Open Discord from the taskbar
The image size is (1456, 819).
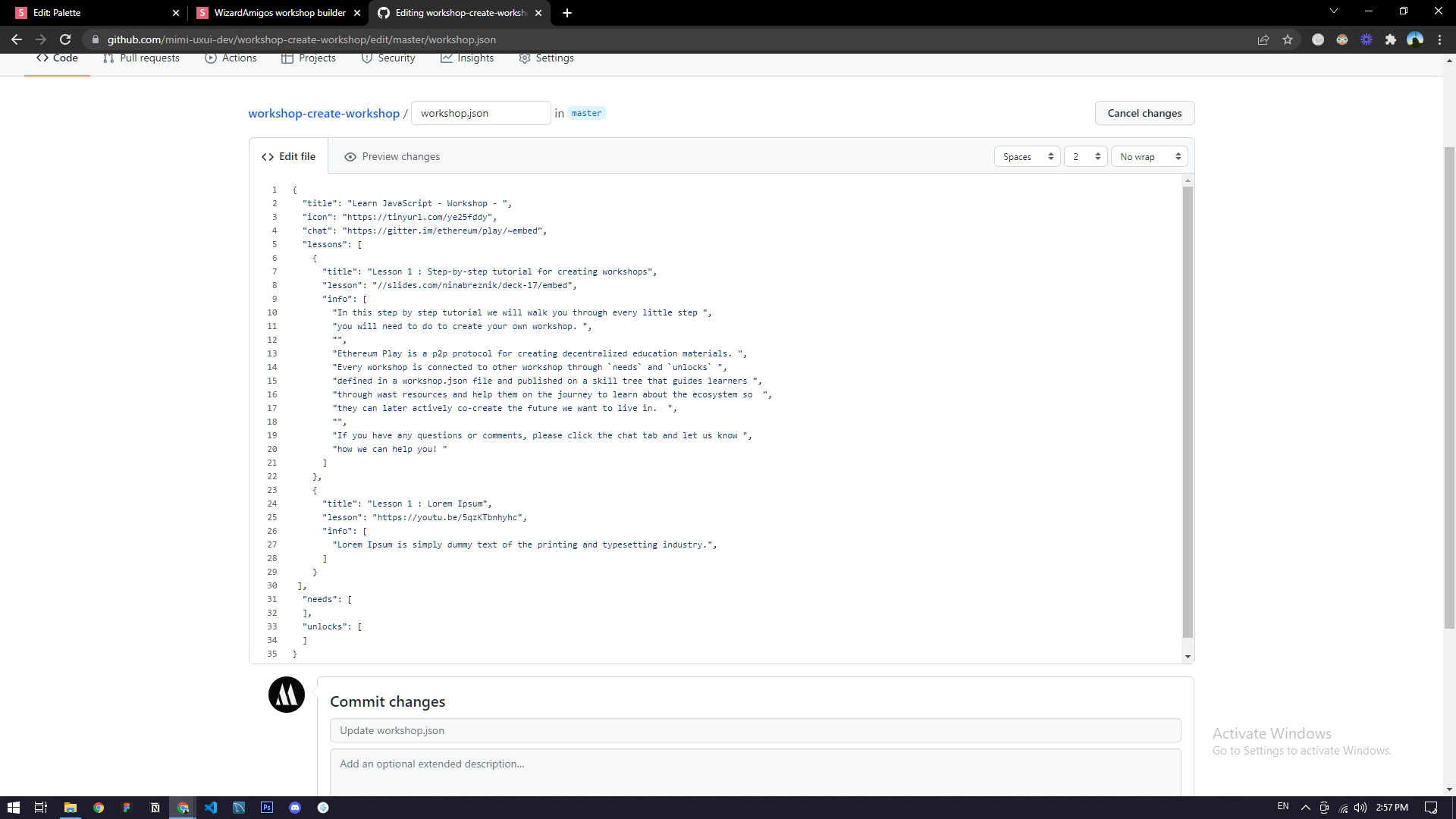[295, 808]
